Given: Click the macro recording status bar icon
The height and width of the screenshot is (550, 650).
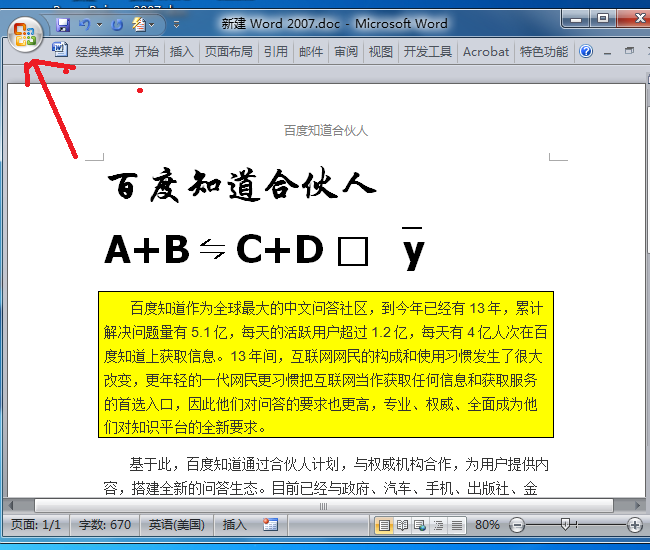Looking at the screenshot, I should click(x=270, y=525).
